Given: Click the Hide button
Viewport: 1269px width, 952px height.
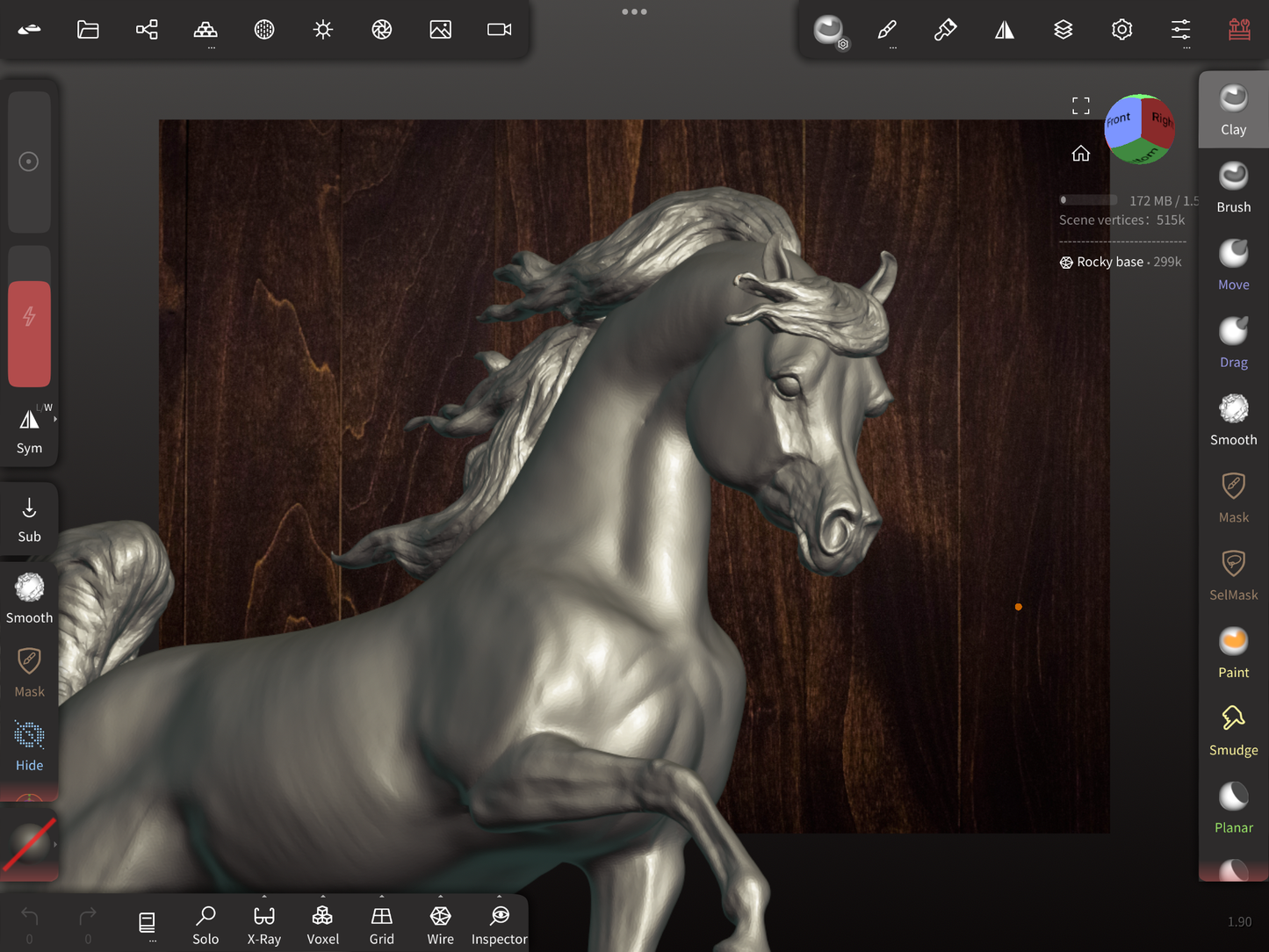Looking at the screenshot, I should (x=29, y=746).
